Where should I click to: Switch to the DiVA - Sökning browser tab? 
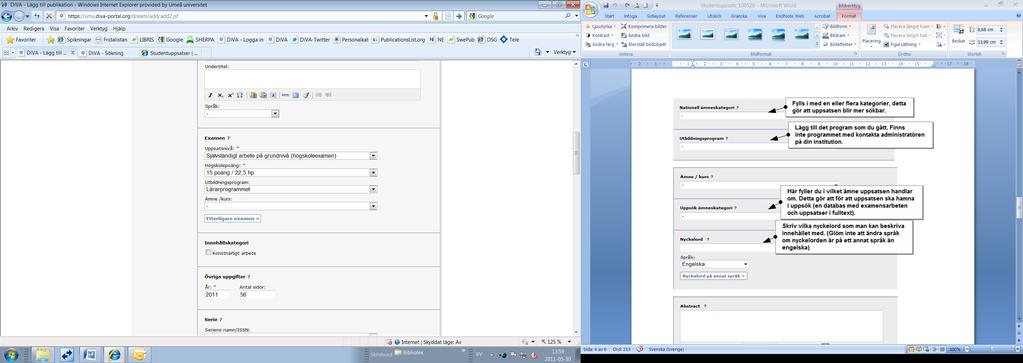coord(103,52)
